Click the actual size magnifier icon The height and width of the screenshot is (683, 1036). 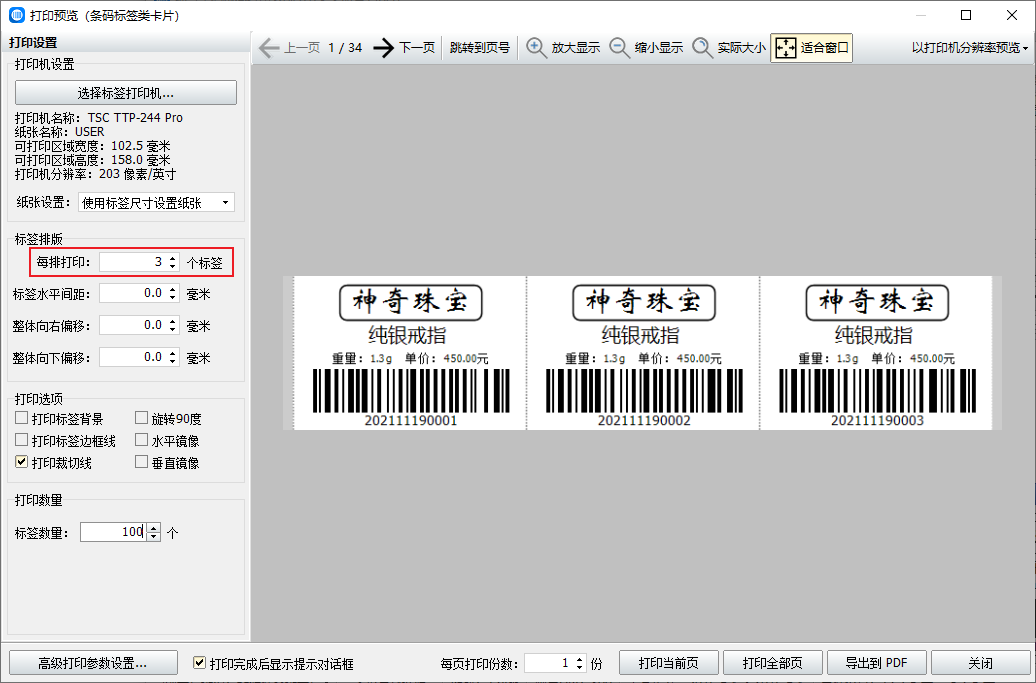point(702,48)
